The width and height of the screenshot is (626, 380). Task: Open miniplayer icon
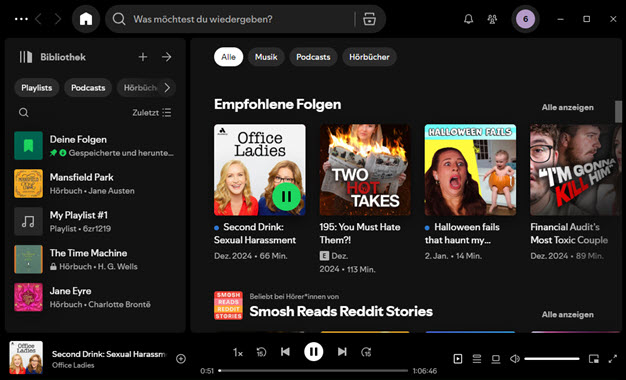pos(594,359)
